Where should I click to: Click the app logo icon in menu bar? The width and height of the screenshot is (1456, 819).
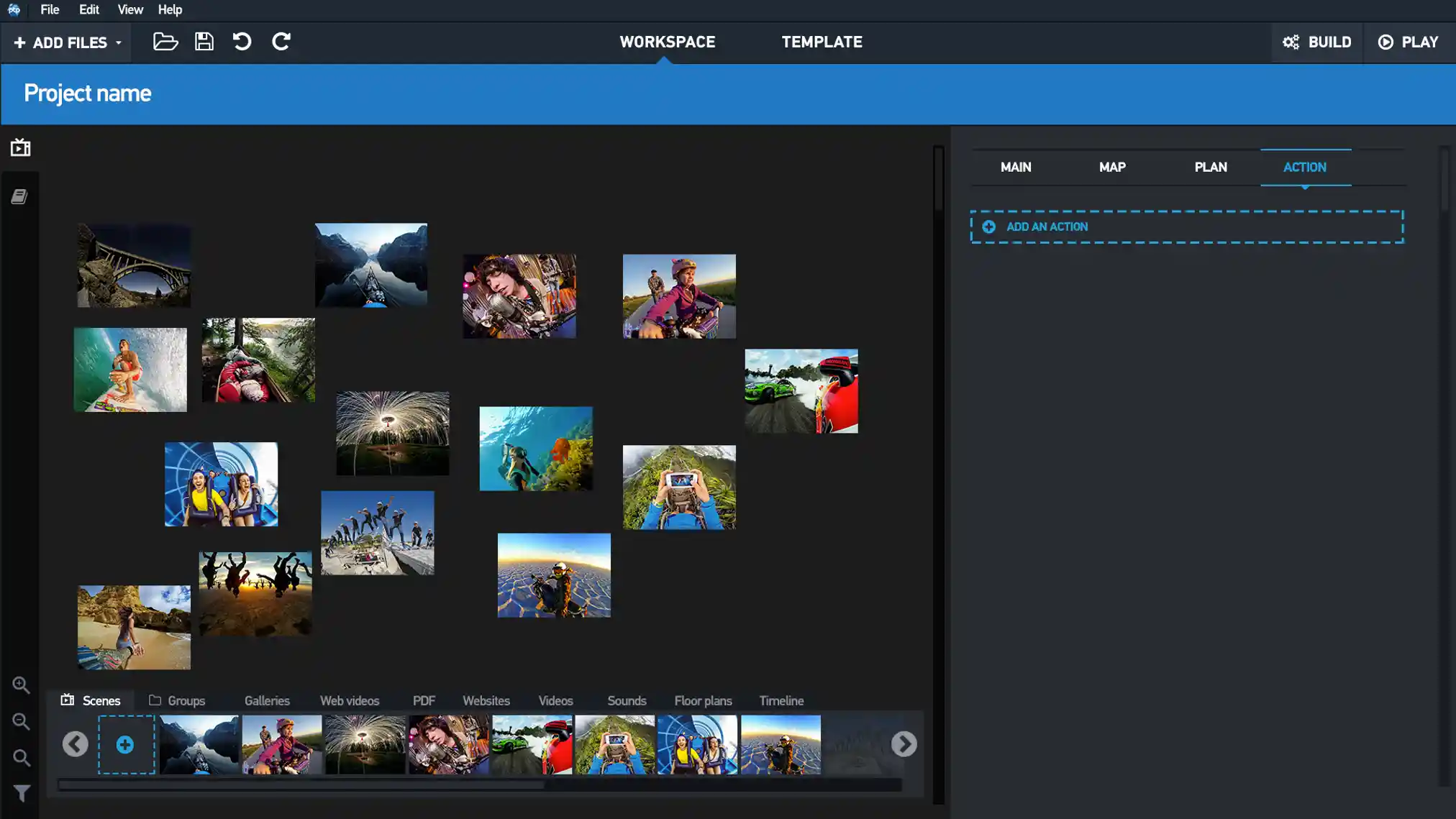14,9
